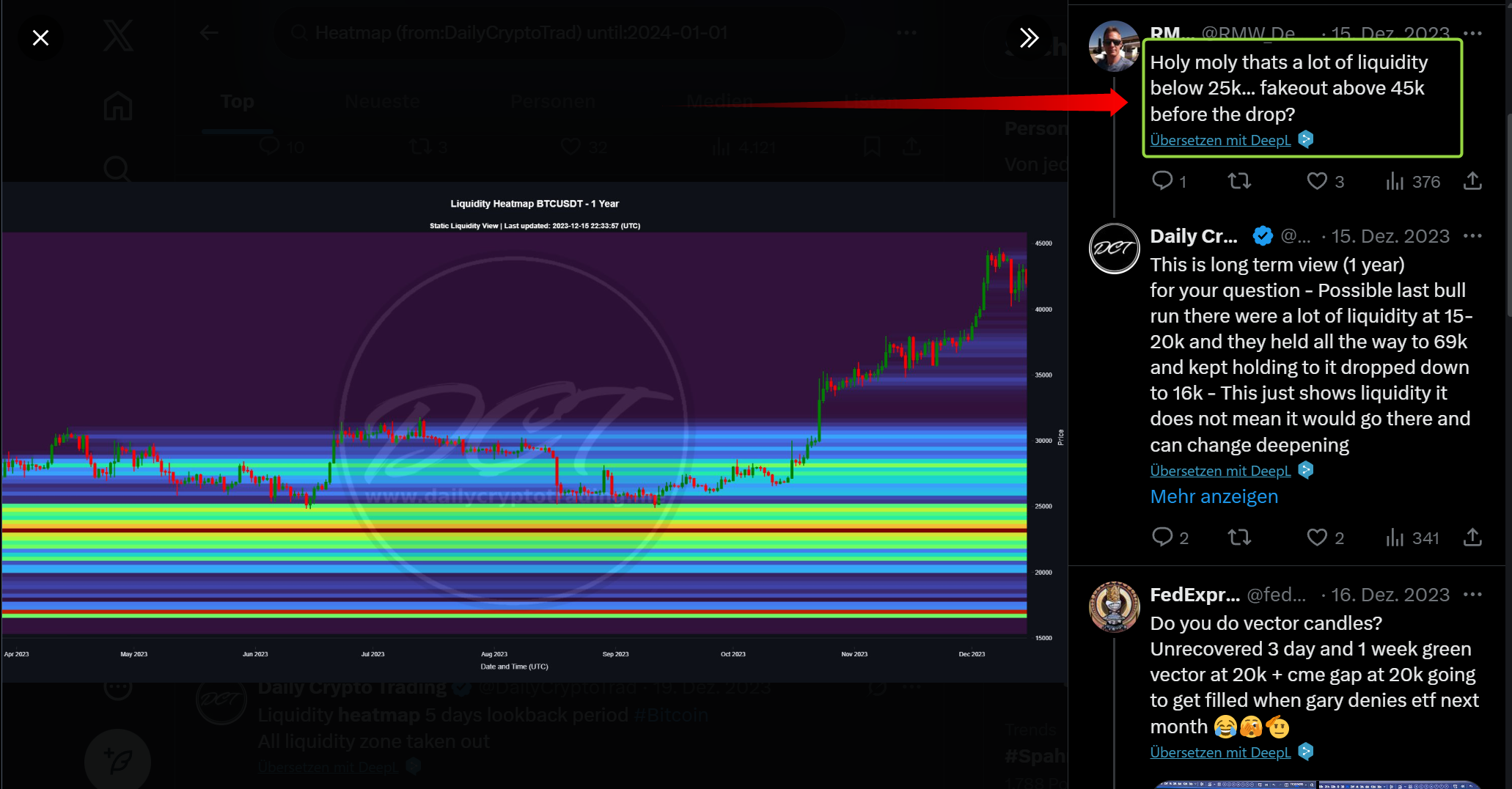Open more options on RMW's tweet
The height and width of the screenshot is (789, 1512).
(x=1472, y=34)
